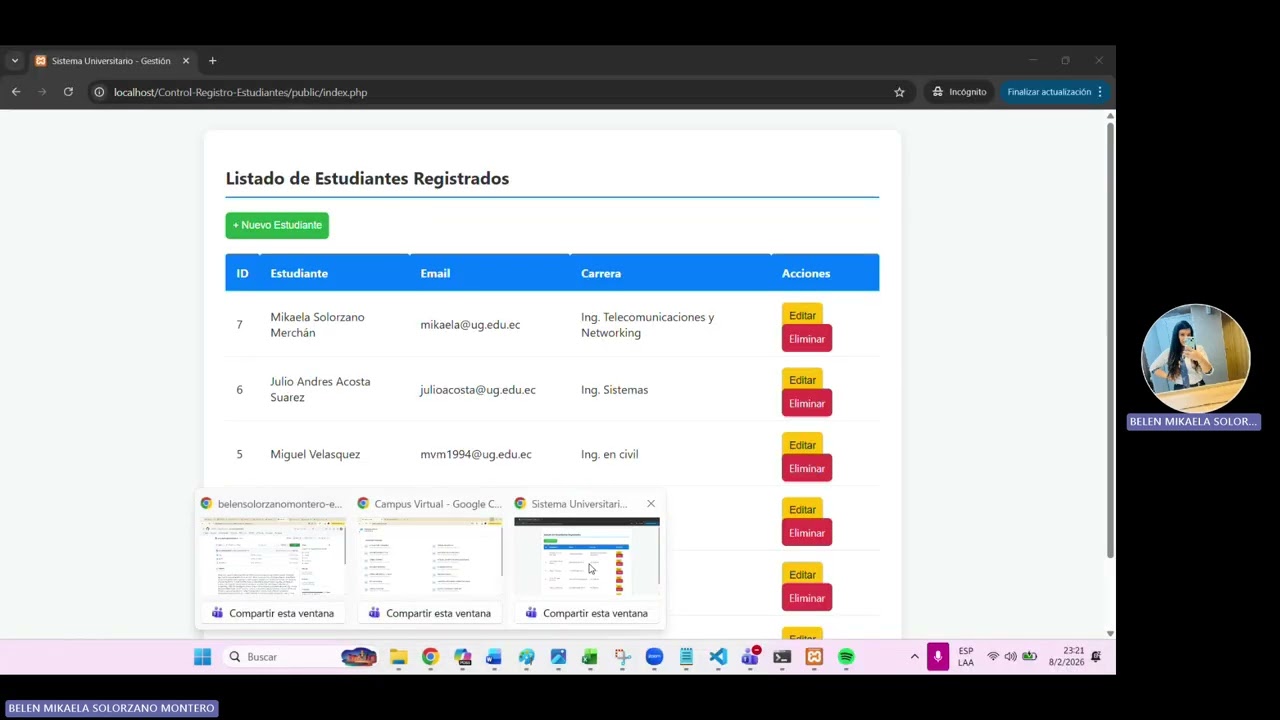Edit the Miguel Velasquez record
The image size is (1280, 720).
click(802, 445)
